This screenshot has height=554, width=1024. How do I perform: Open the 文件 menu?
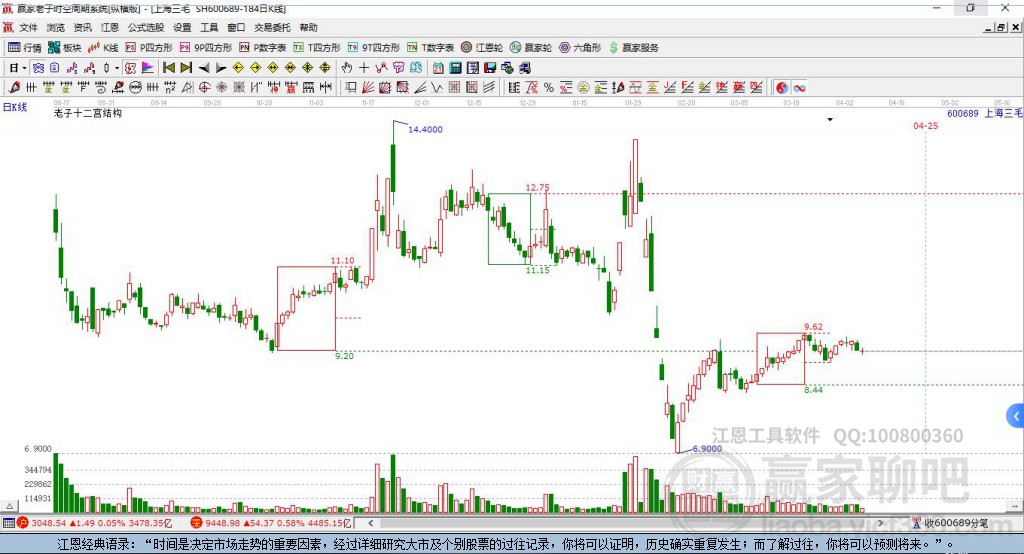[x=29, y=27]
